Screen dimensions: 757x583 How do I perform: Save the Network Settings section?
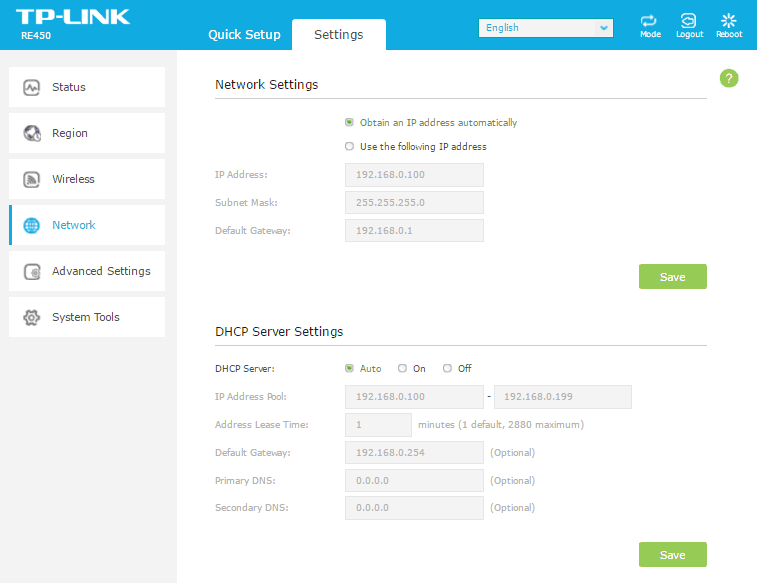pos(672,277)
